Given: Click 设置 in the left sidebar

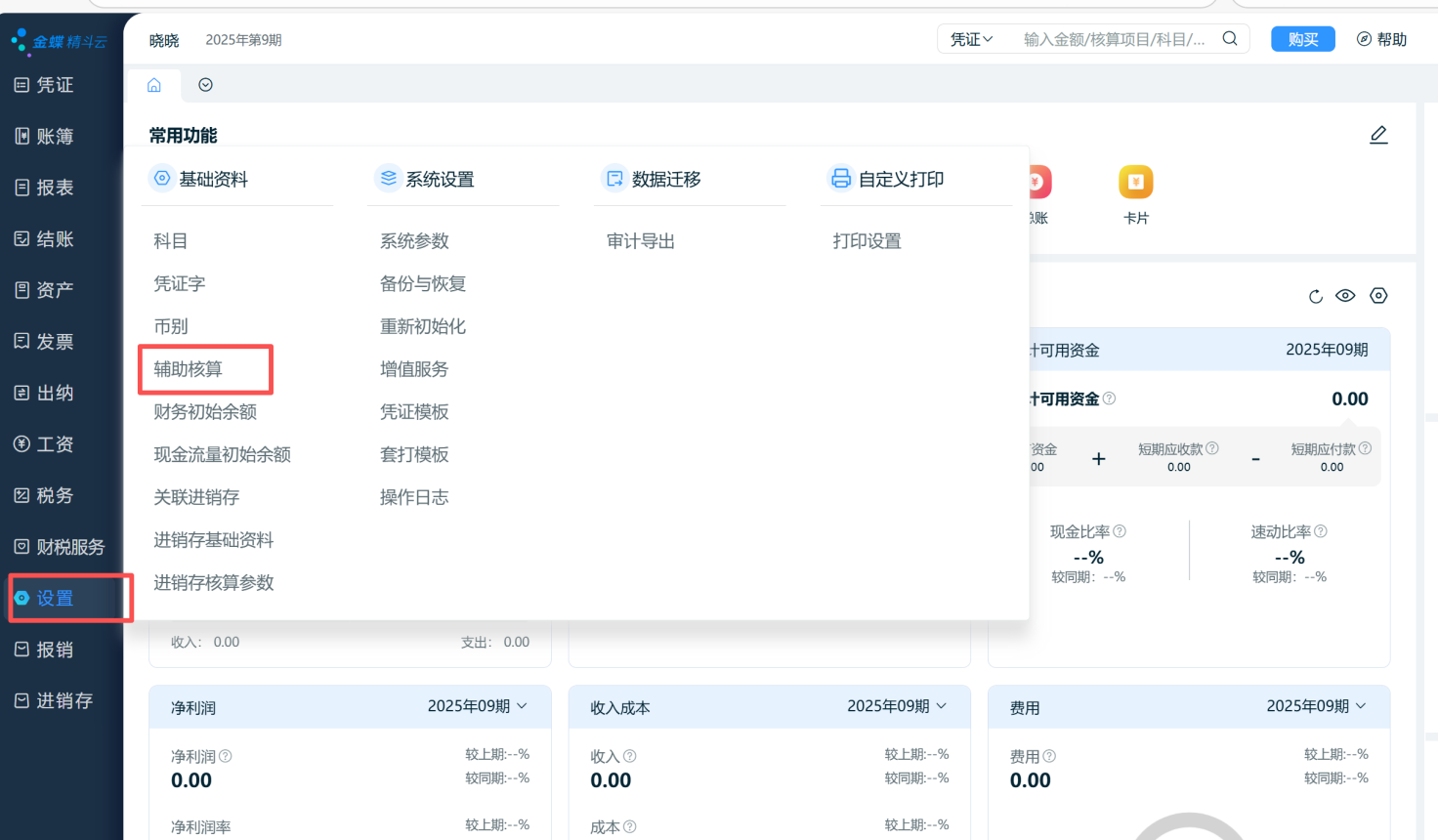Looking at the screenshot, I should click(55, 599).
